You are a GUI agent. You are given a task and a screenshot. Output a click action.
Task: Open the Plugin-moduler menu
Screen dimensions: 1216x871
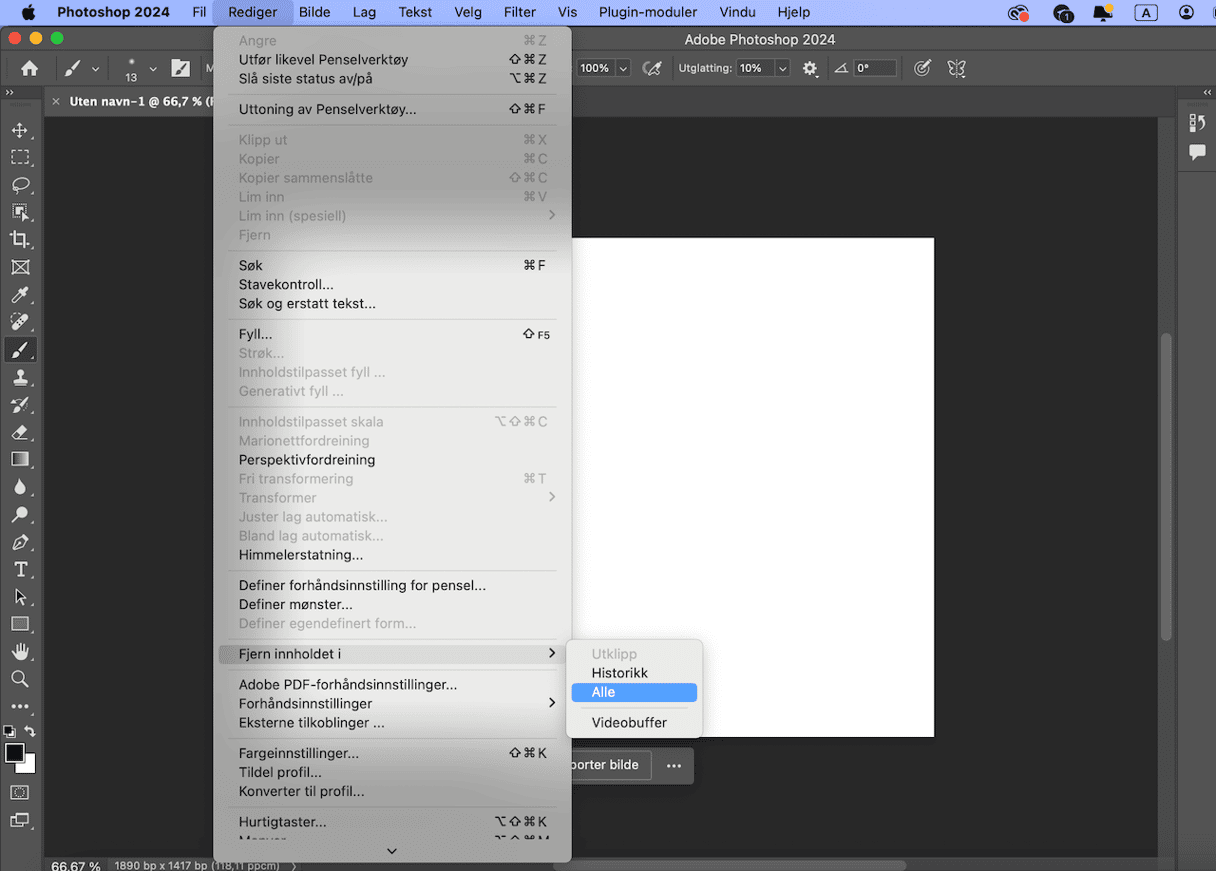(648, 12)
